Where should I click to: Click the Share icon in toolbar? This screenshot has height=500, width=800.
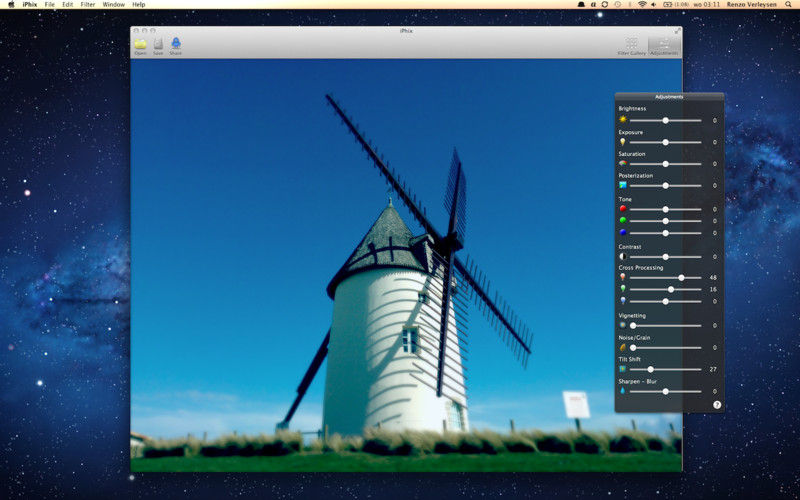tap(176, 43)
